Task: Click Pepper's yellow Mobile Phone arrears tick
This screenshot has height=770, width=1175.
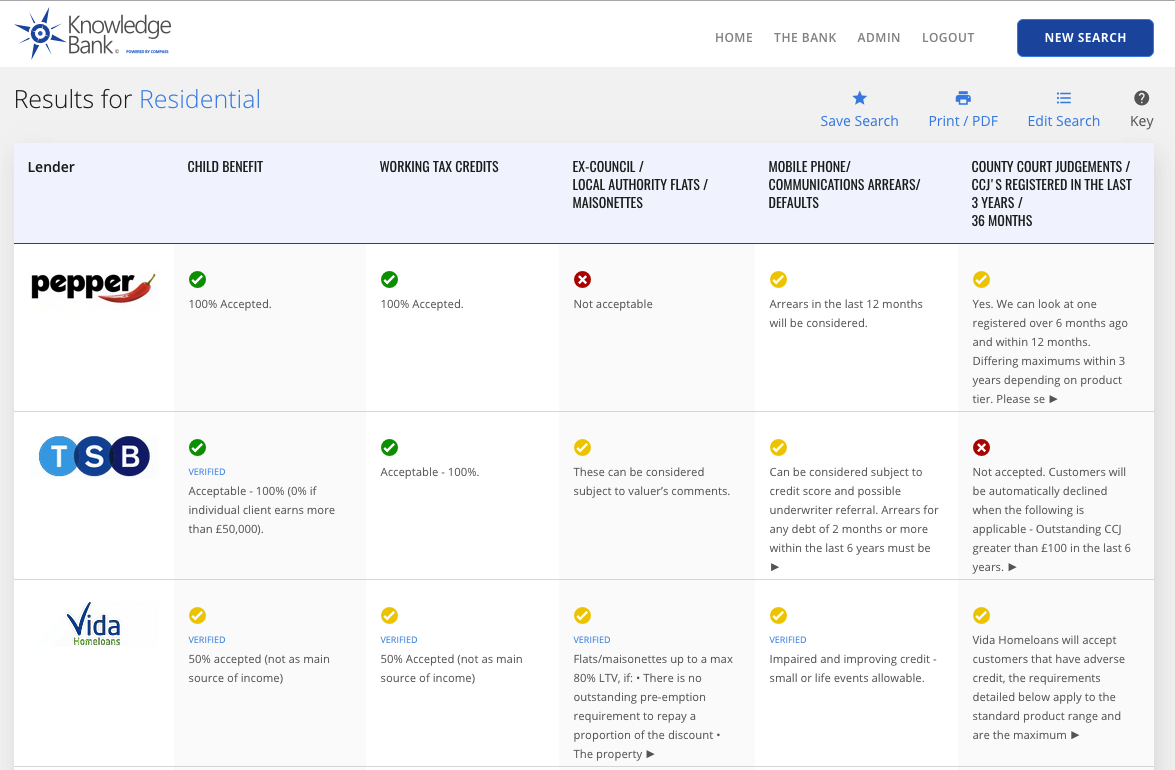Action: (779, 279)
